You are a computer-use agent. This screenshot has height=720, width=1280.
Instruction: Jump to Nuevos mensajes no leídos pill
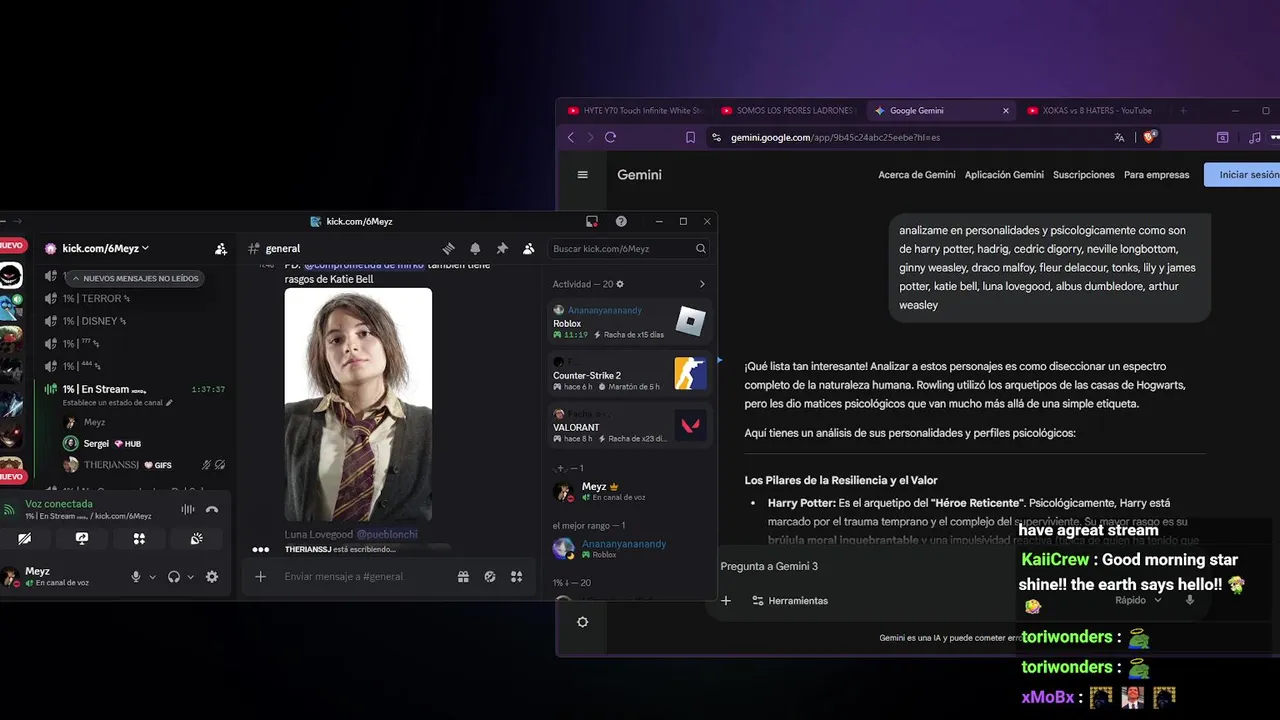pyautogui.click(x=136, y=278)
